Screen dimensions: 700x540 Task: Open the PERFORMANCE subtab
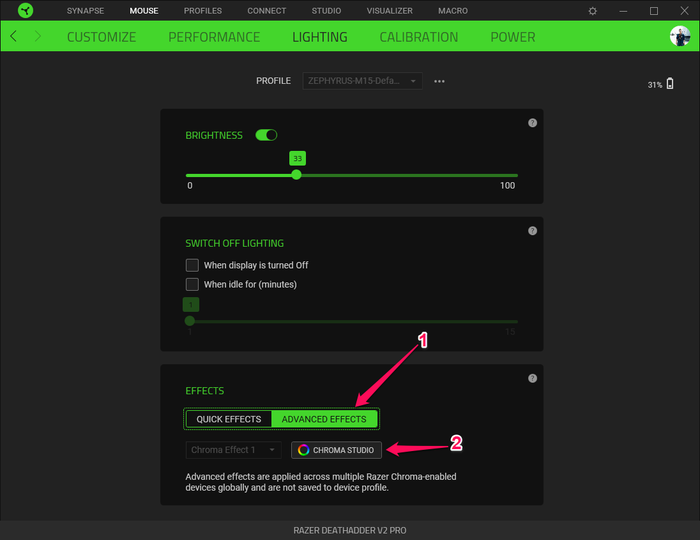[214, 37]
